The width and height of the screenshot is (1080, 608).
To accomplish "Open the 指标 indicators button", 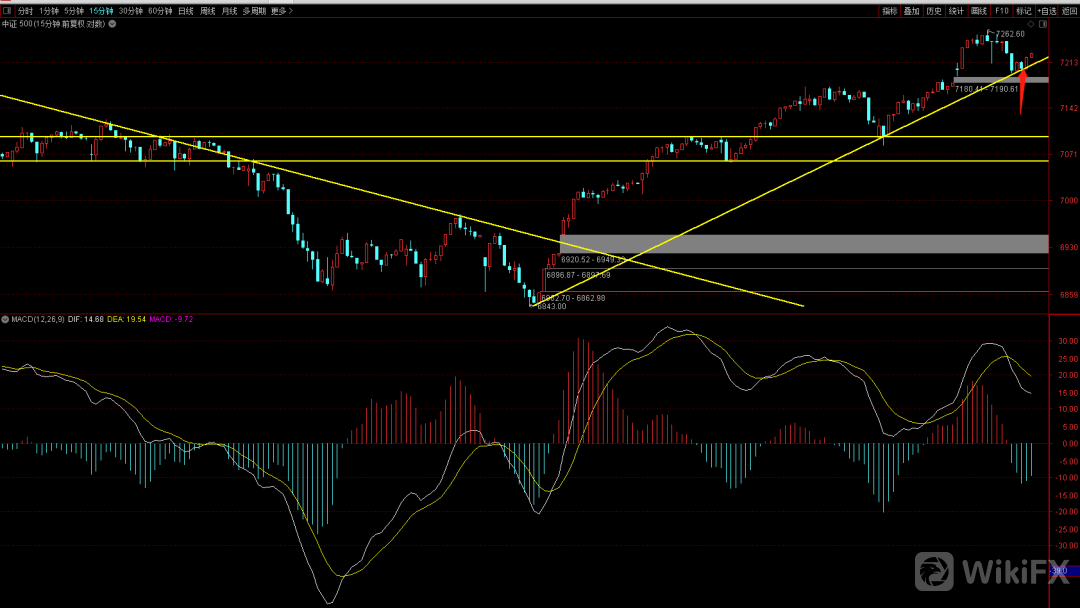I will click(x=889, y=11).
